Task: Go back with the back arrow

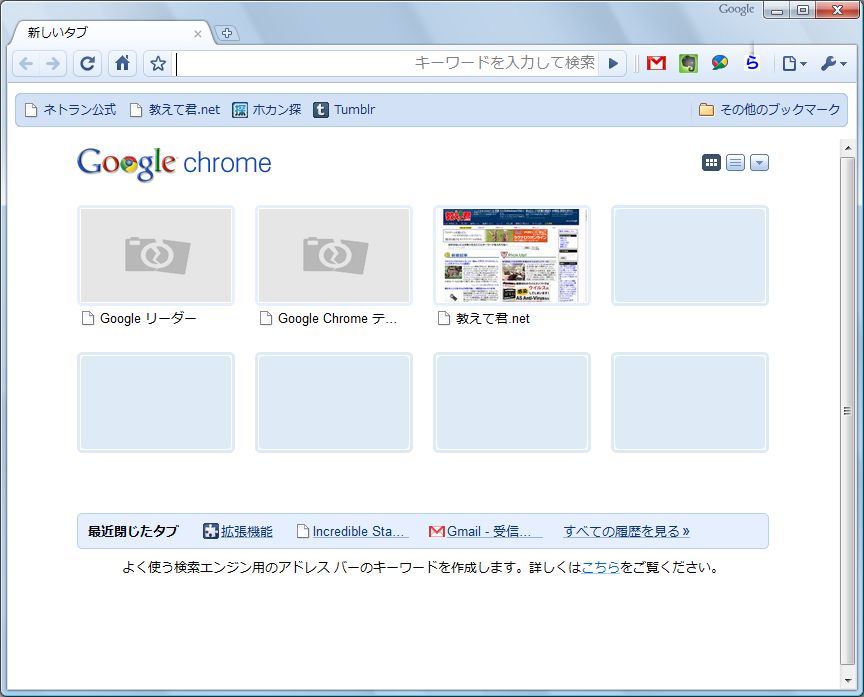Action: pos(26,64)
